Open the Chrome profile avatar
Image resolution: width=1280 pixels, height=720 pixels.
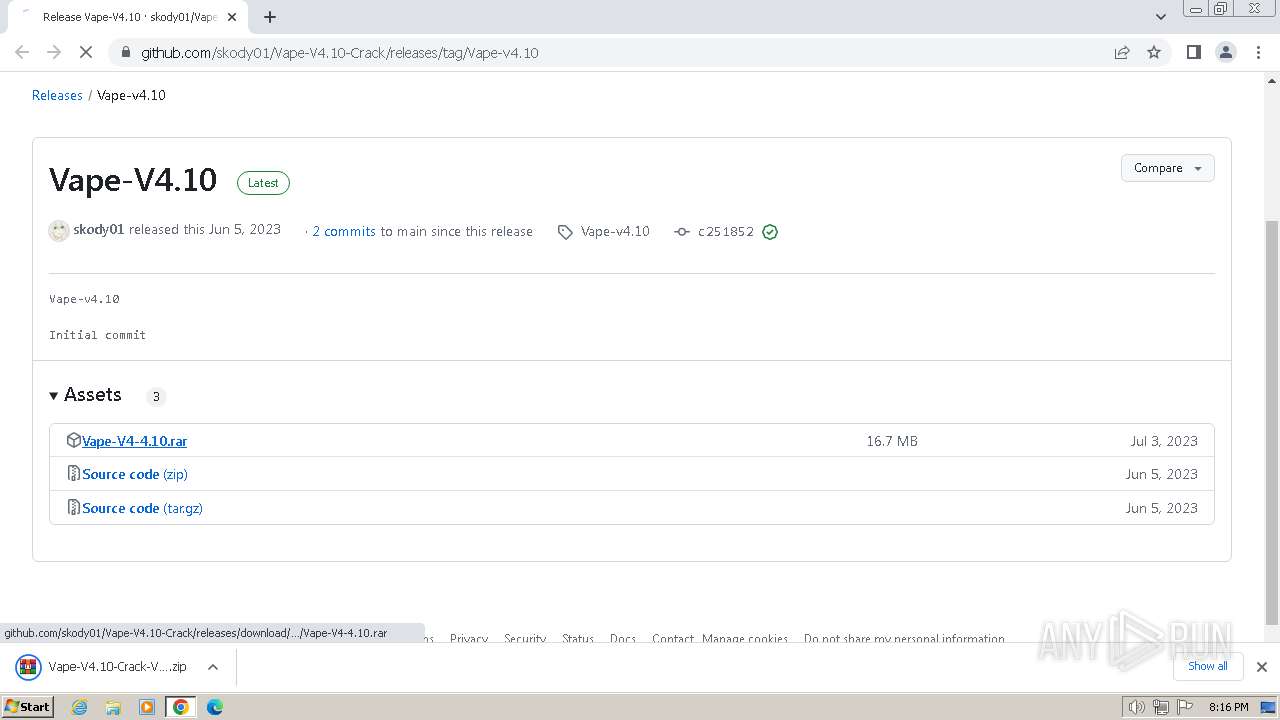point(1226,52)
